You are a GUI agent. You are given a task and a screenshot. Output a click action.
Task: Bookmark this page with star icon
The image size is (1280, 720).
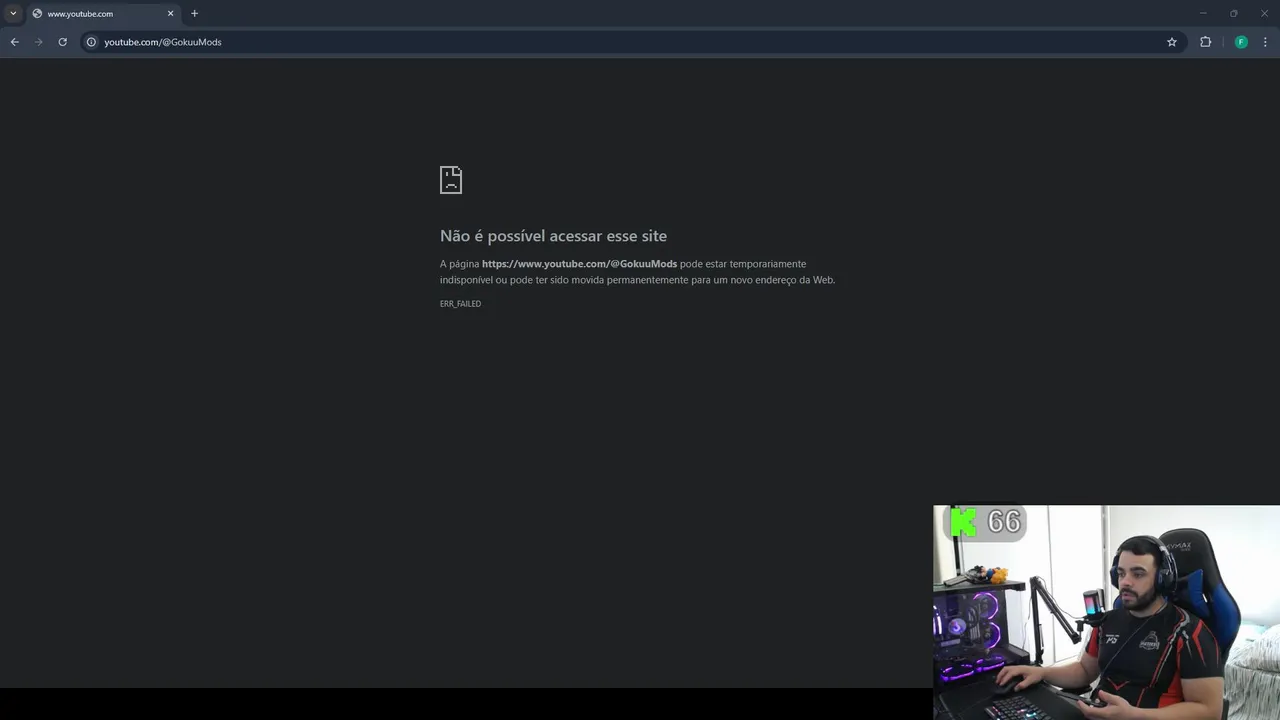click(1172, 42)
